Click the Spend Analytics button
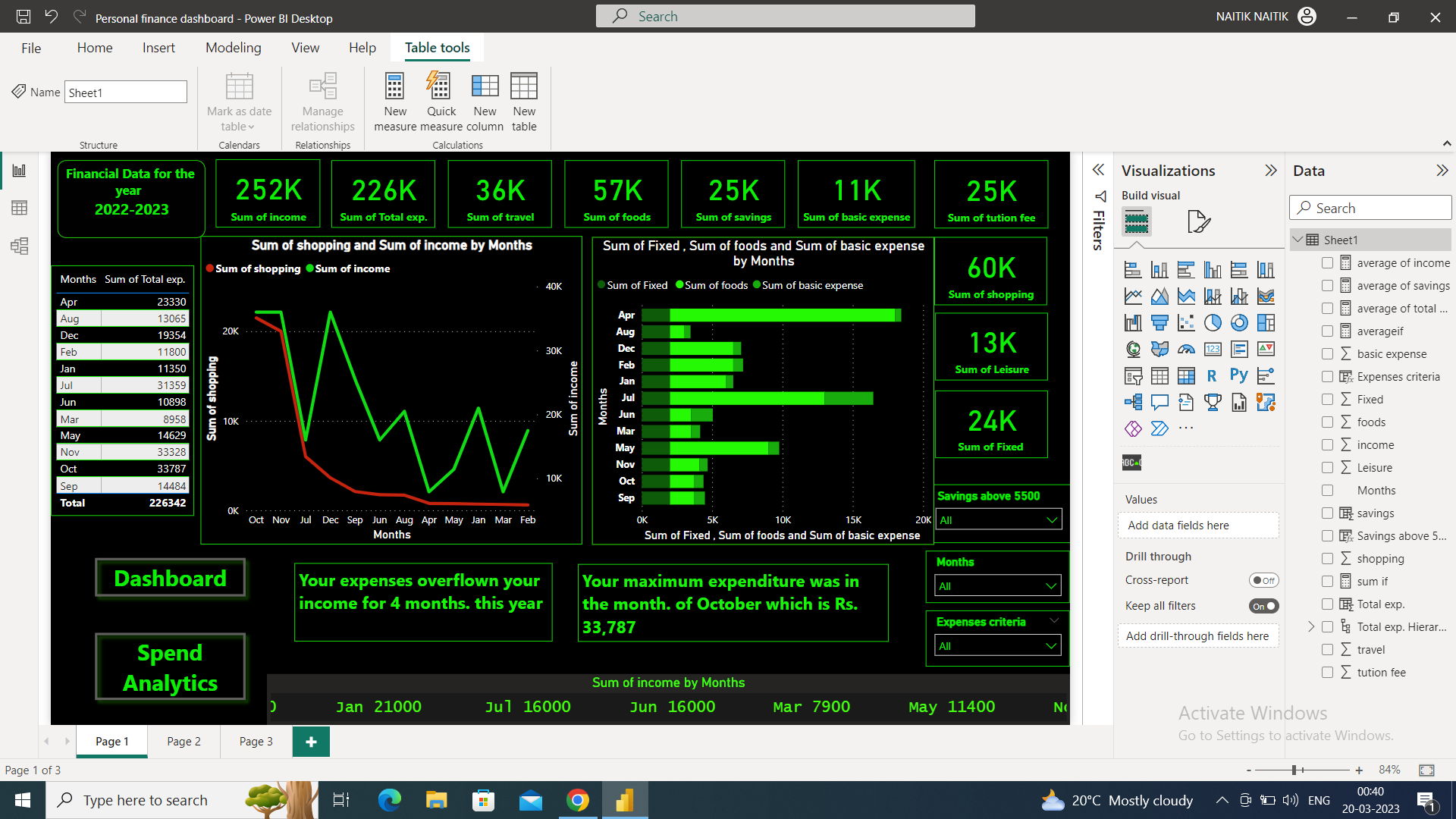This screenshot has height=819, width=1456. click(170, 667)
